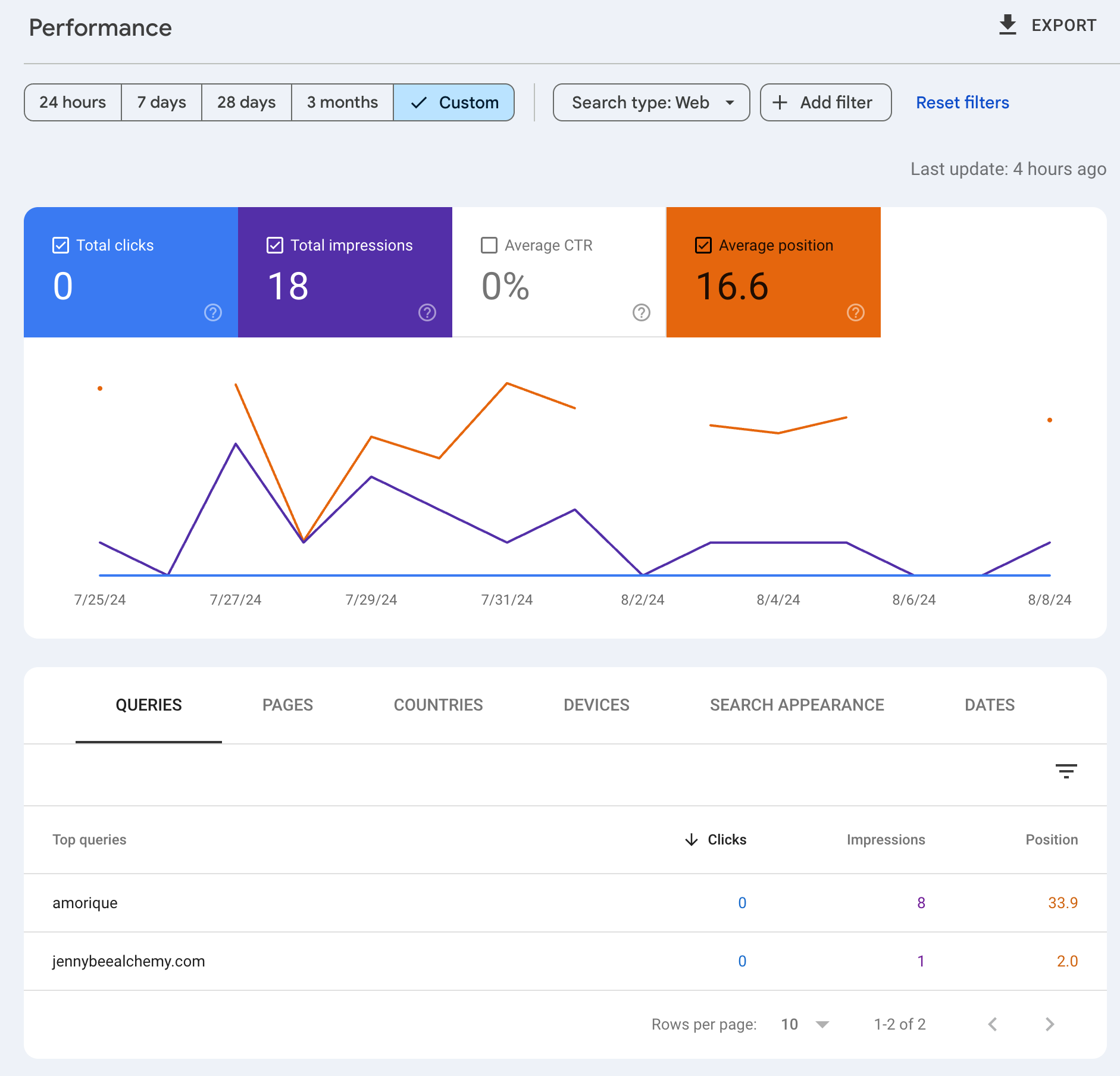Image resolution: width=1120 pixels, height=1076 pixels.
Task: Open help icon on Total clicks card
Action: [213, 312]
